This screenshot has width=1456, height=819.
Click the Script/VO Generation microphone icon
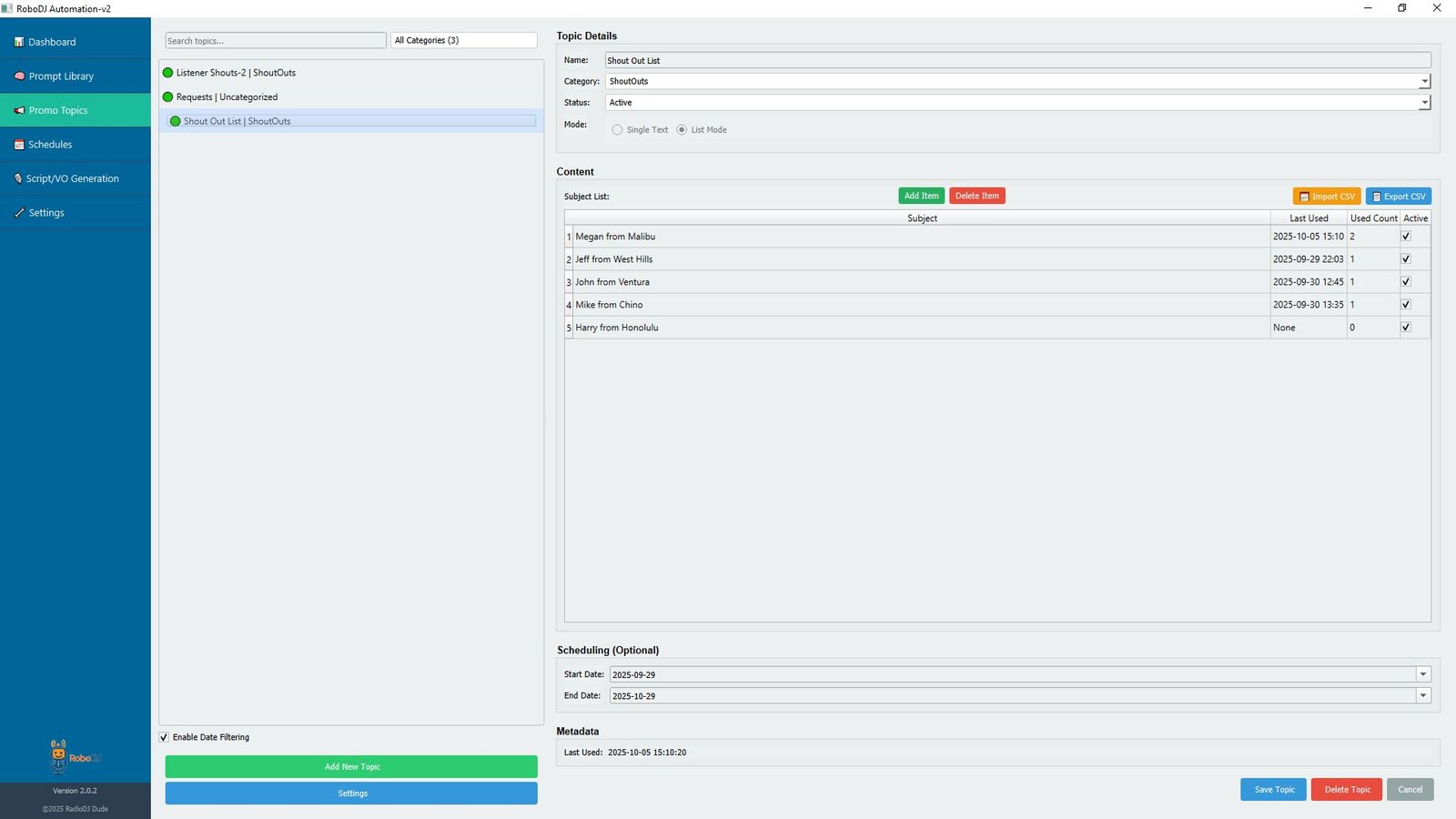coord(18,178)
